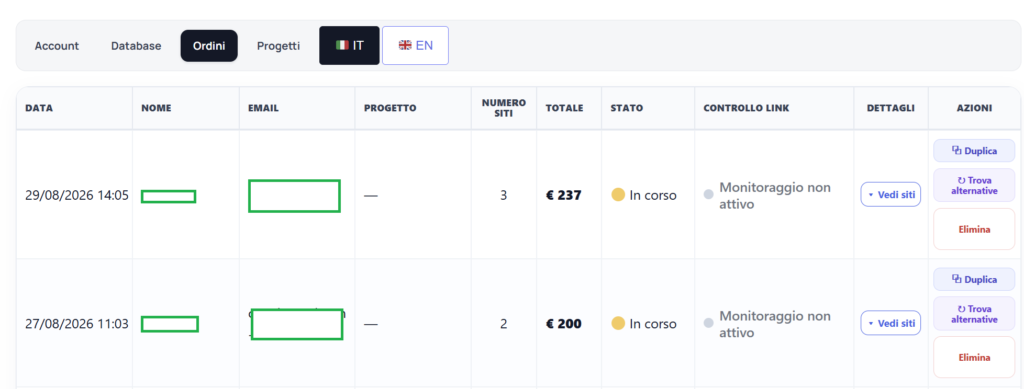The width and height of the screenshot is (1024, 389).
Task: Click refresh icon on second Trova alternative
Action: [961, 309]
